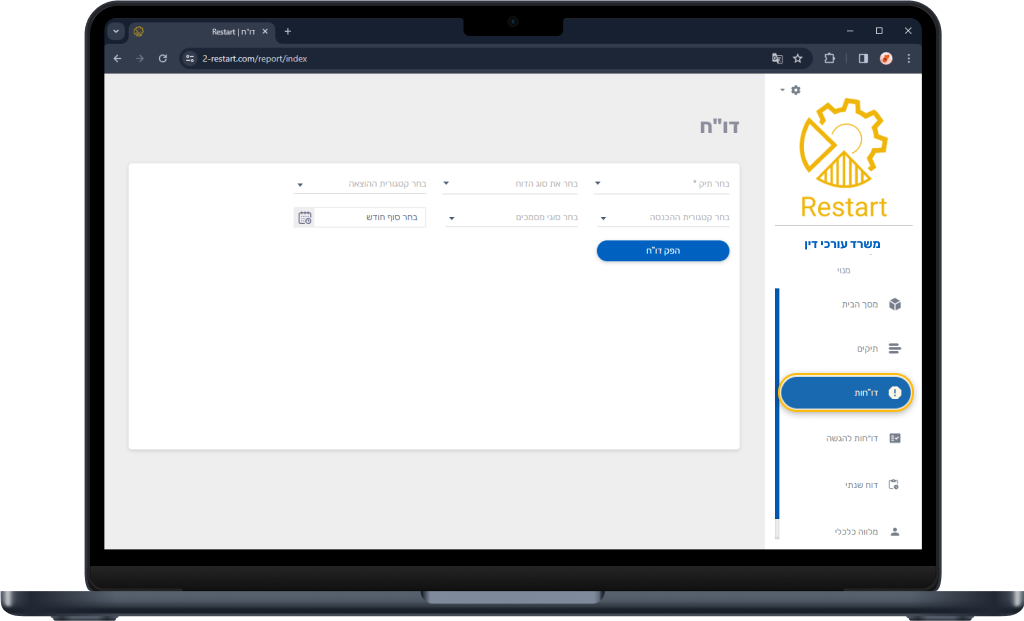The image size is (1024, 621).
Task: Open the browser three-dot menu
Action: pyautogui.click(x=908, y=59)
